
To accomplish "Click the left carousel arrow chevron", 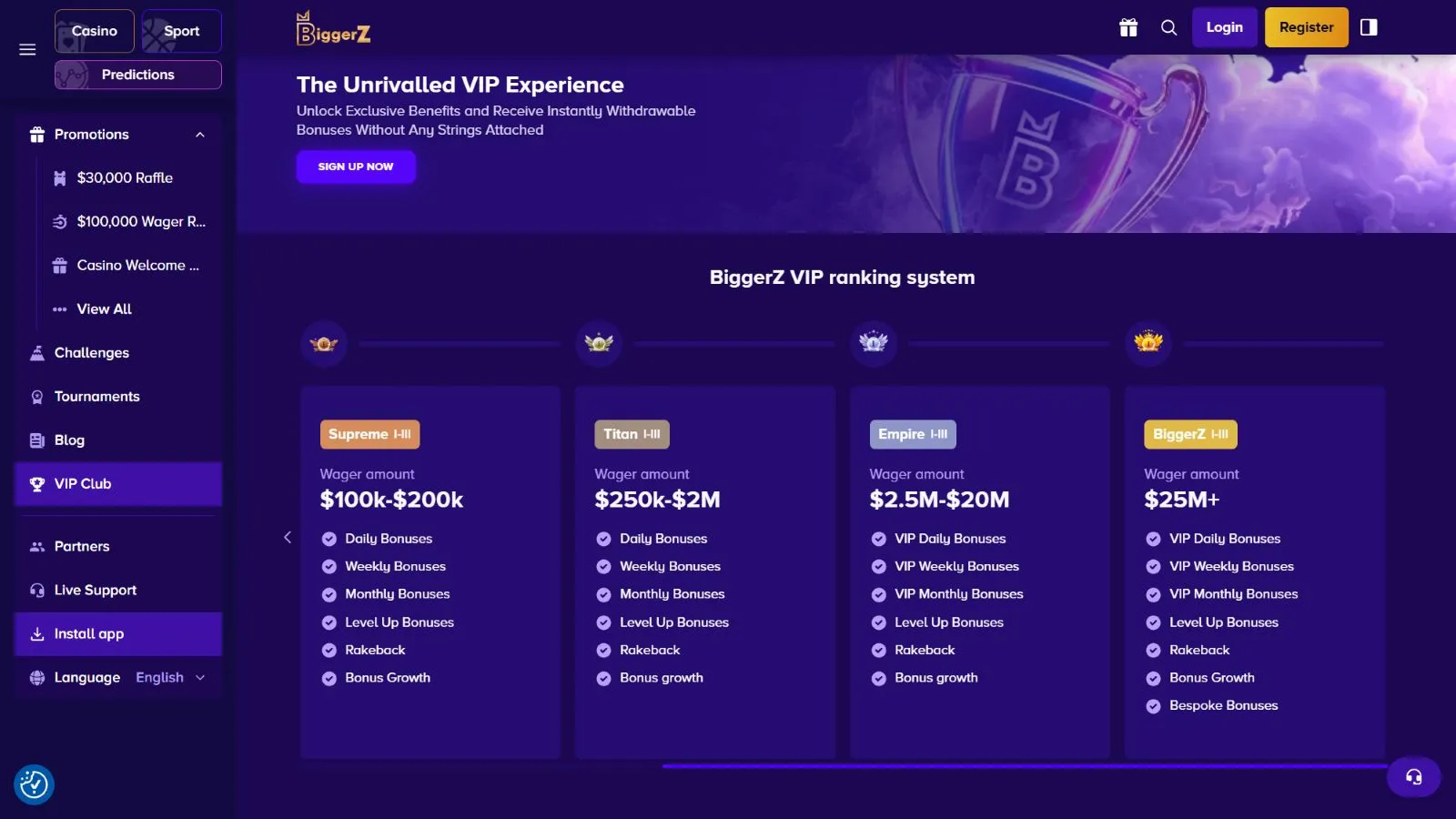I will (288, 537).
